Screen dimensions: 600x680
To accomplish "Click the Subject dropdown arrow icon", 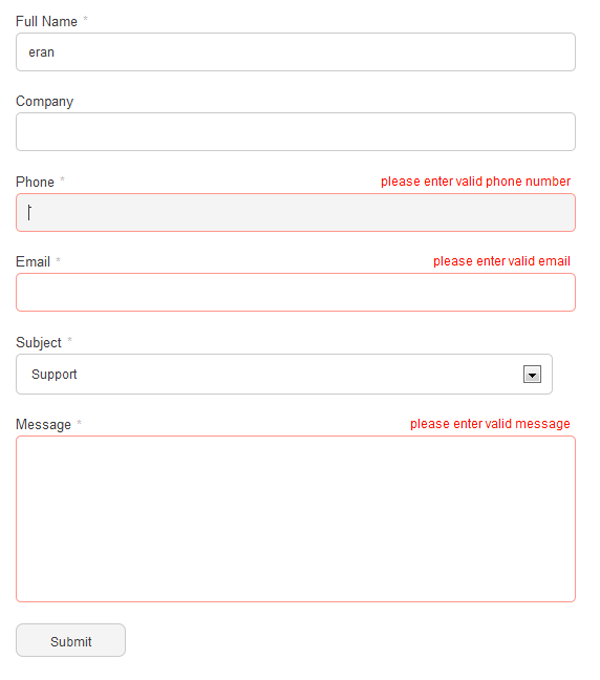I will tap(532, 374).
